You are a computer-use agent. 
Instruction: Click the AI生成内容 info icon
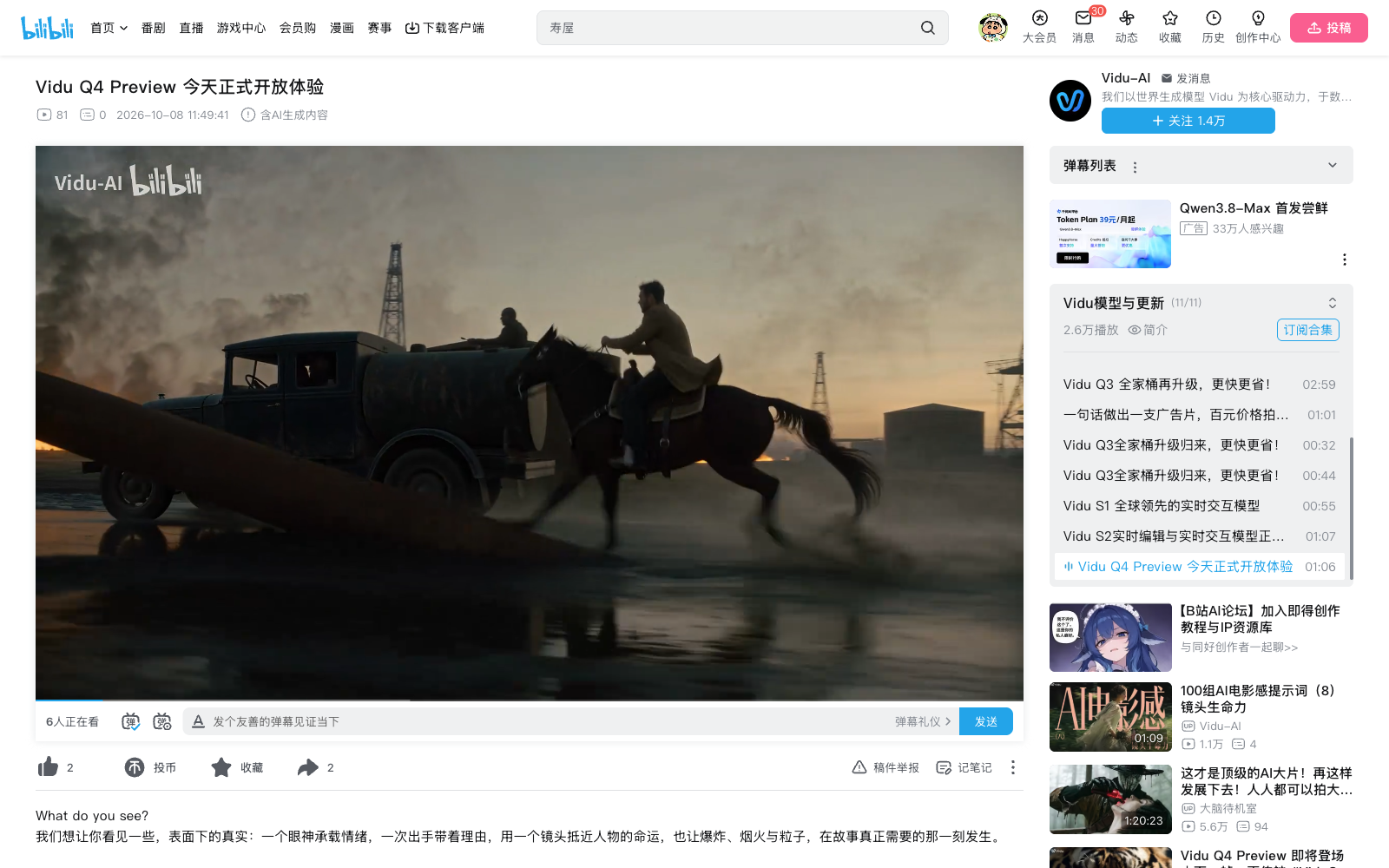(248, 115)
